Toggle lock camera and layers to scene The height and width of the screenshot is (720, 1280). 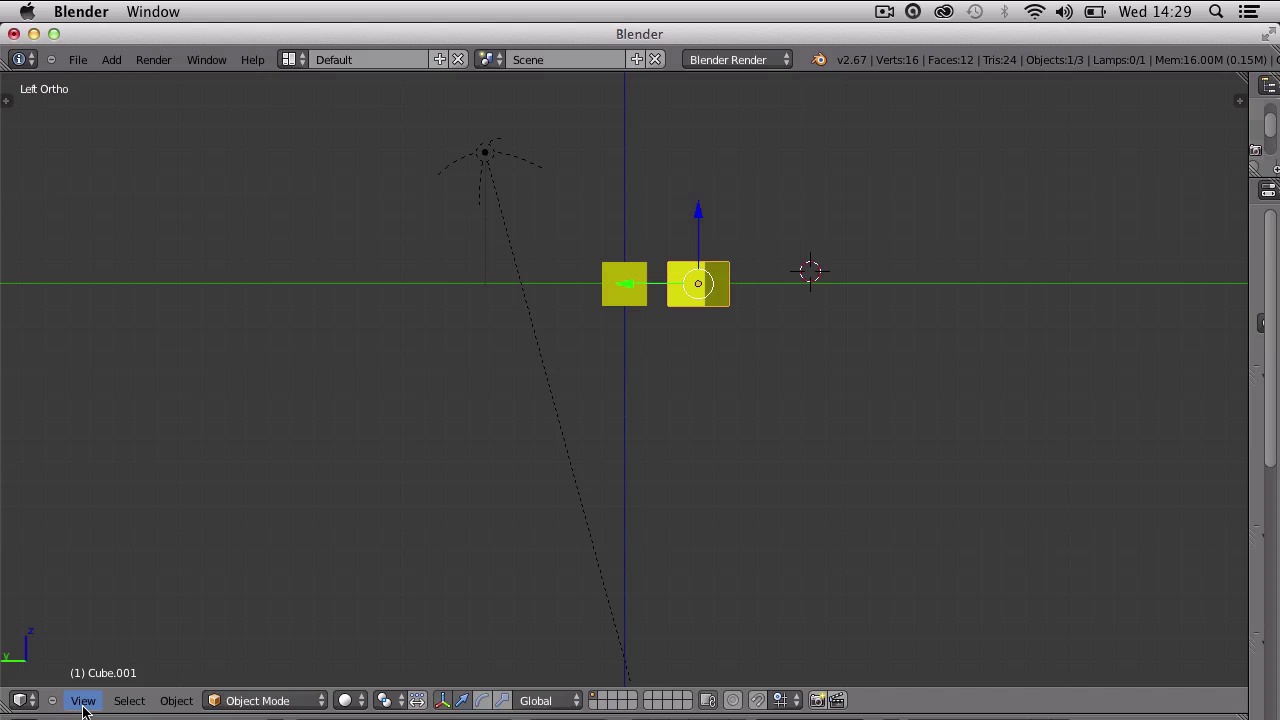tap(707, 701)
